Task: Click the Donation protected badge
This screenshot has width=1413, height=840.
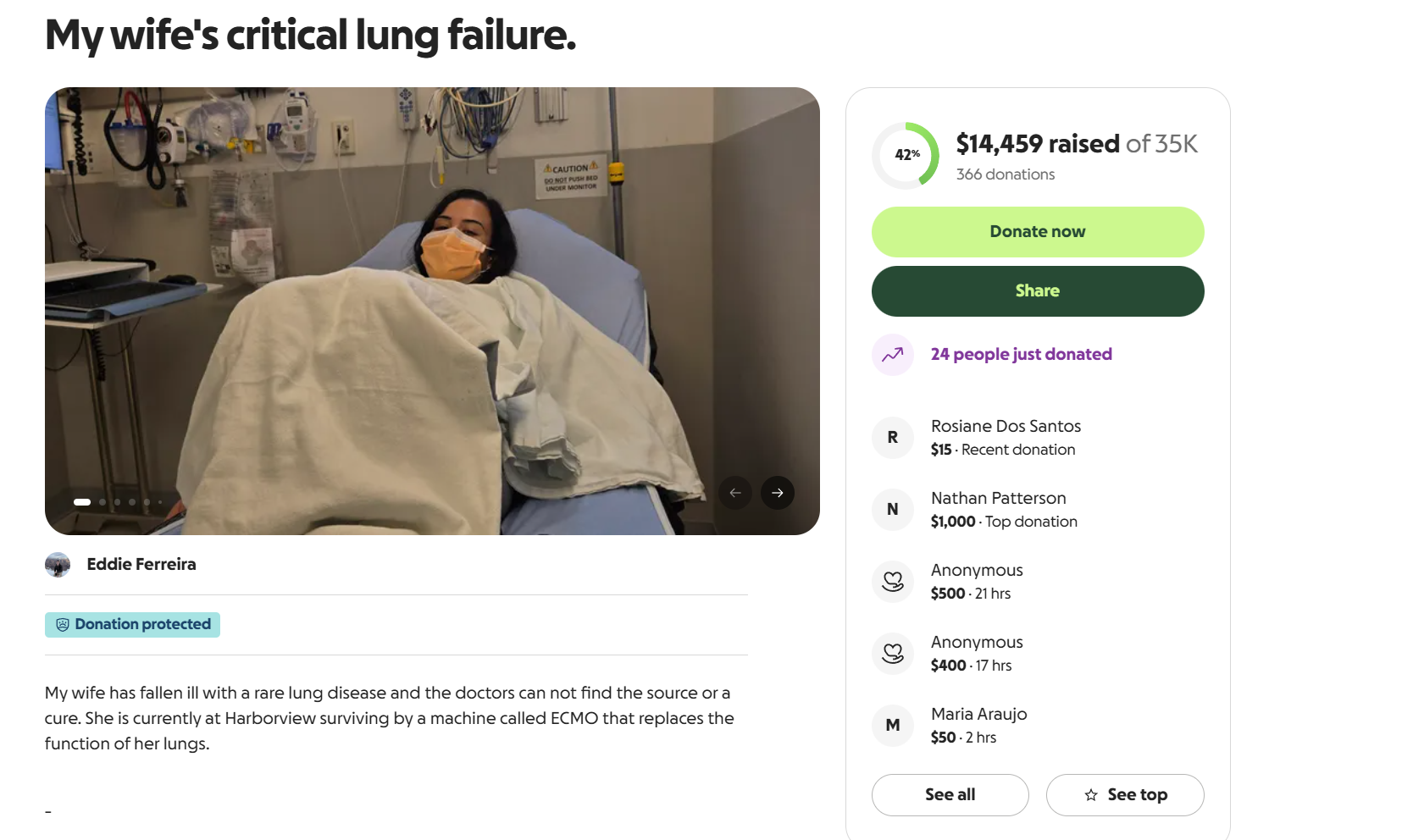Action: (133, 625)
